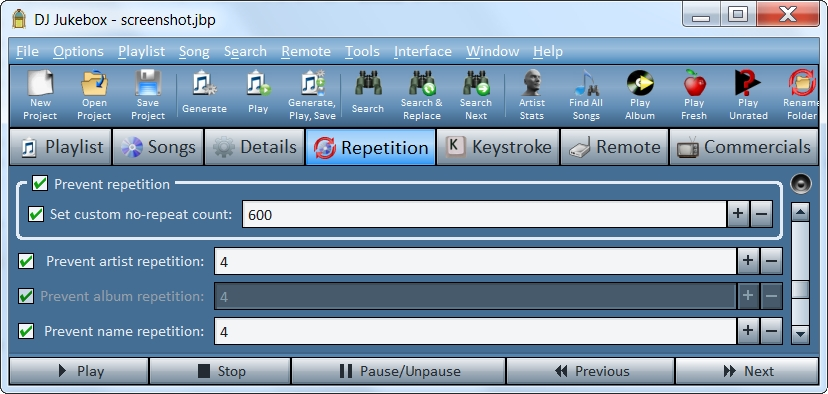Click the scrollbar down arrow

point(801,334)
